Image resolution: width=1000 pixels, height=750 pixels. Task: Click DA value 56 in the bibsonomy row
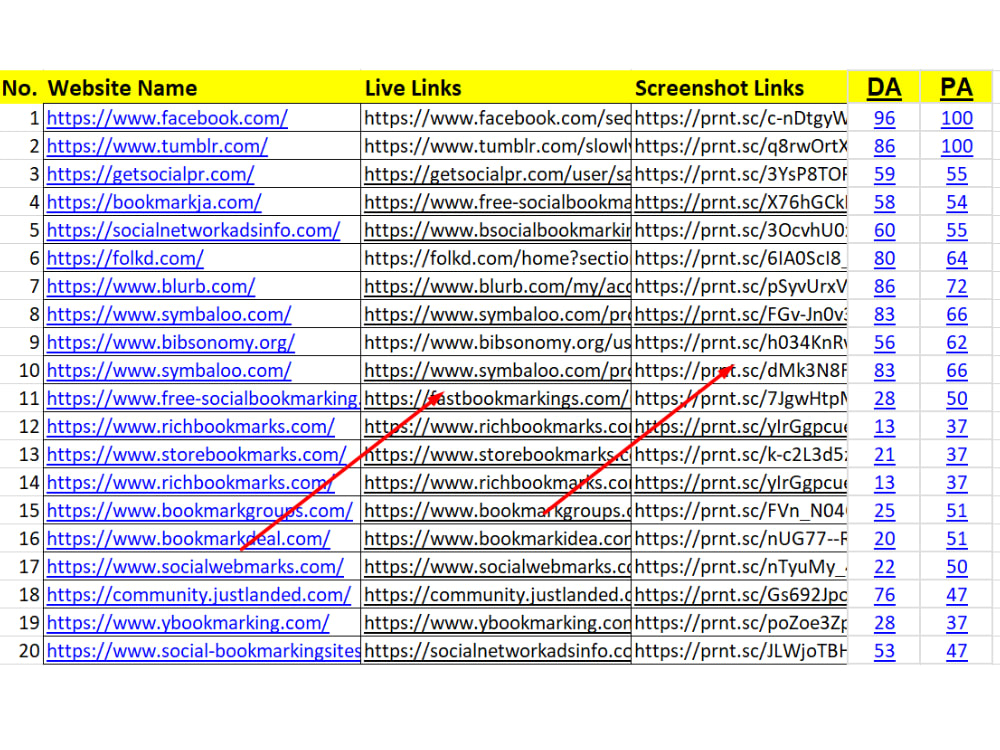(884, 342)
